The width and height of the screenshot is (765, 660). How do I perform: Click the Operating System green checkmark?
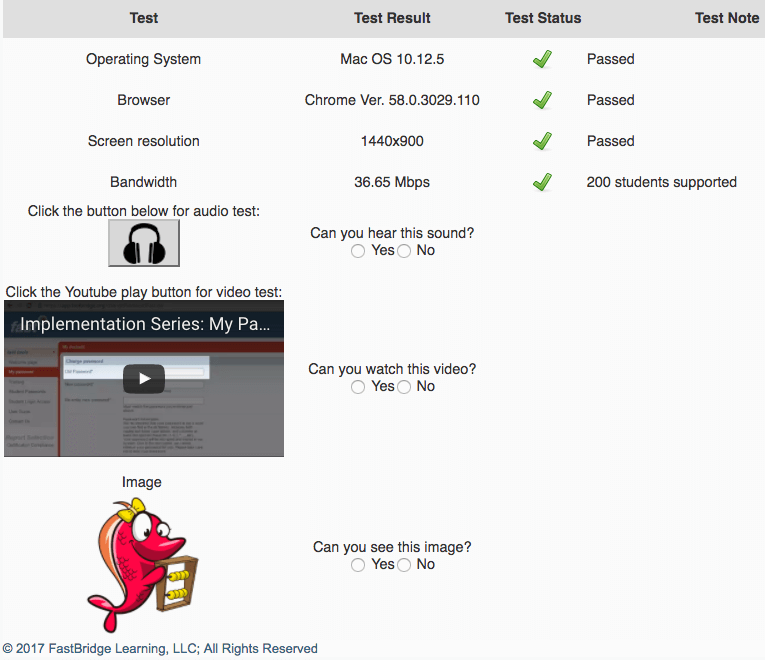pyautogui.click(x=542, y=59)
